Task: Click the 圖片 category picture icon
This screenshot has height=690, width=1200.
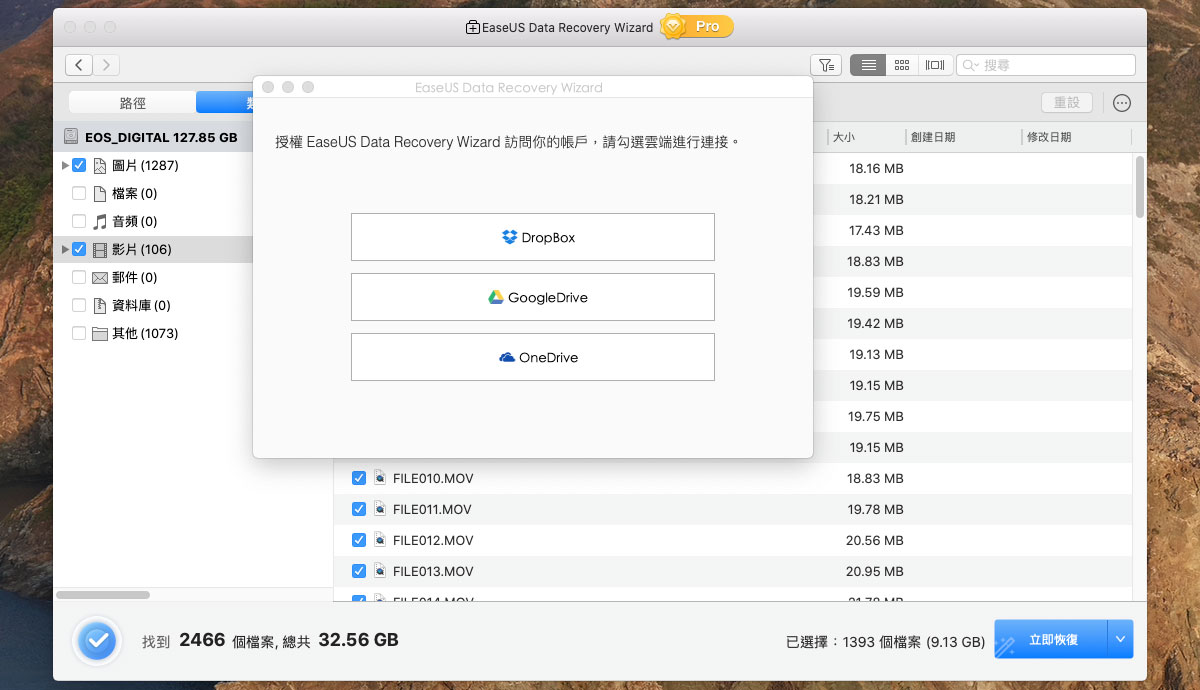Action: [x=100, y=165]
